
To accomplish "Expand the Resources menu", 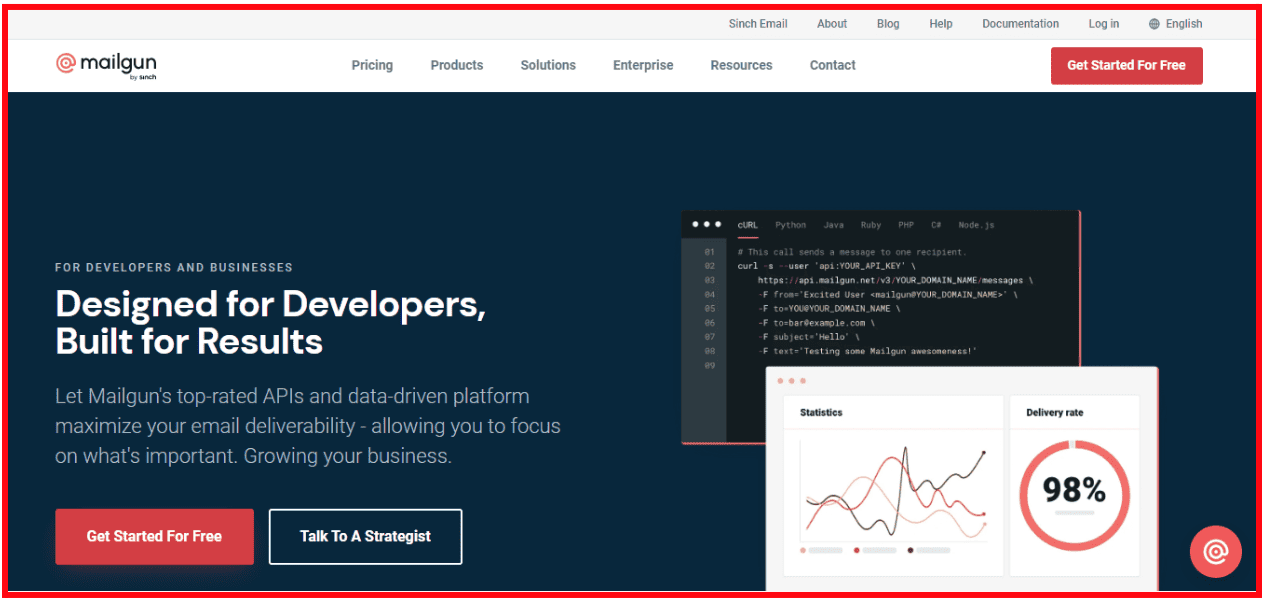I will pyautogui.click(x=741, y=65).
